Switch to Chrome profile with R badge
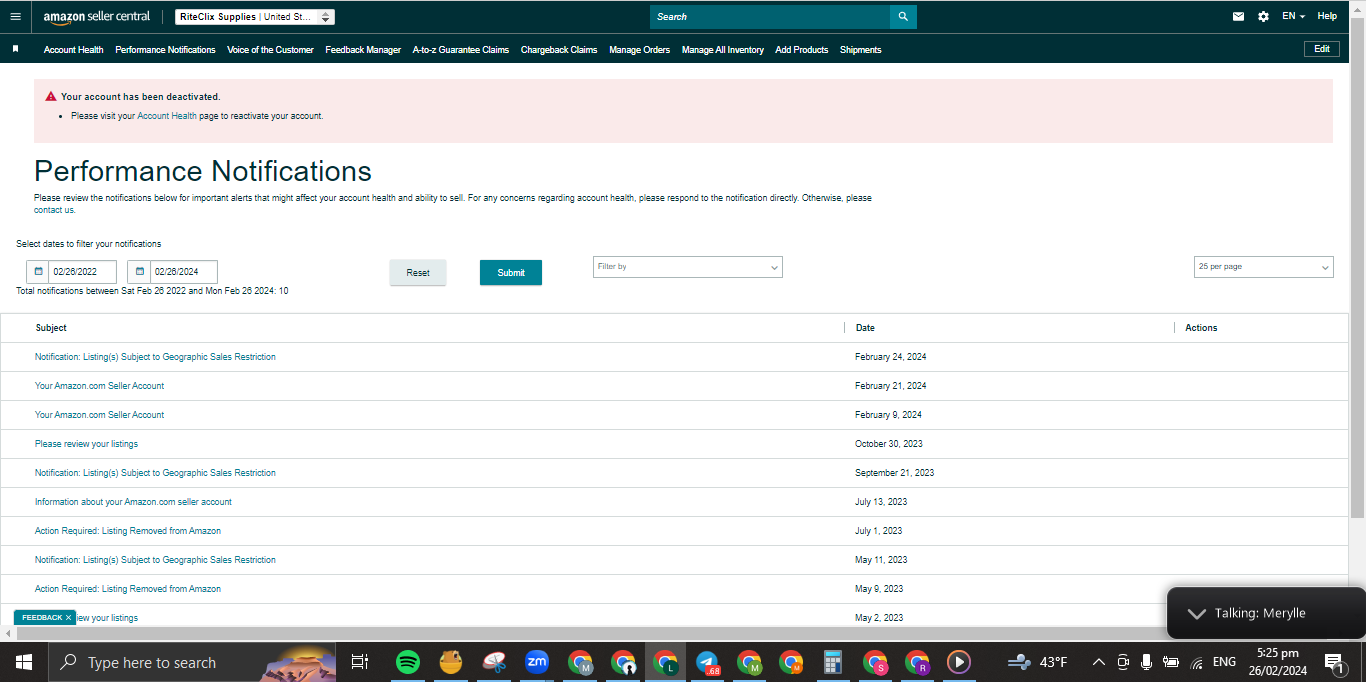 [x=917, y=662]
